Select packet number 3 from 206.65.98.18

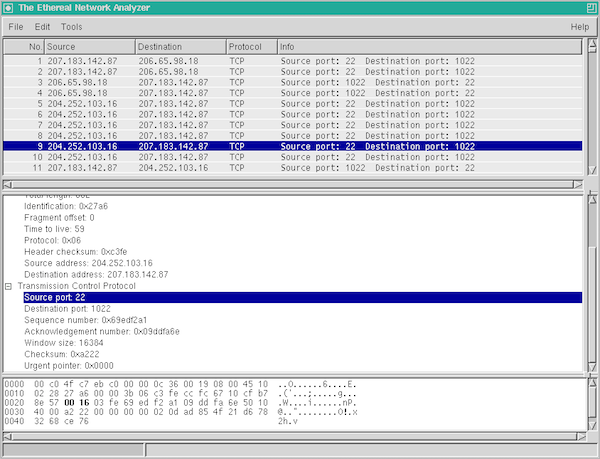(293, 82)
